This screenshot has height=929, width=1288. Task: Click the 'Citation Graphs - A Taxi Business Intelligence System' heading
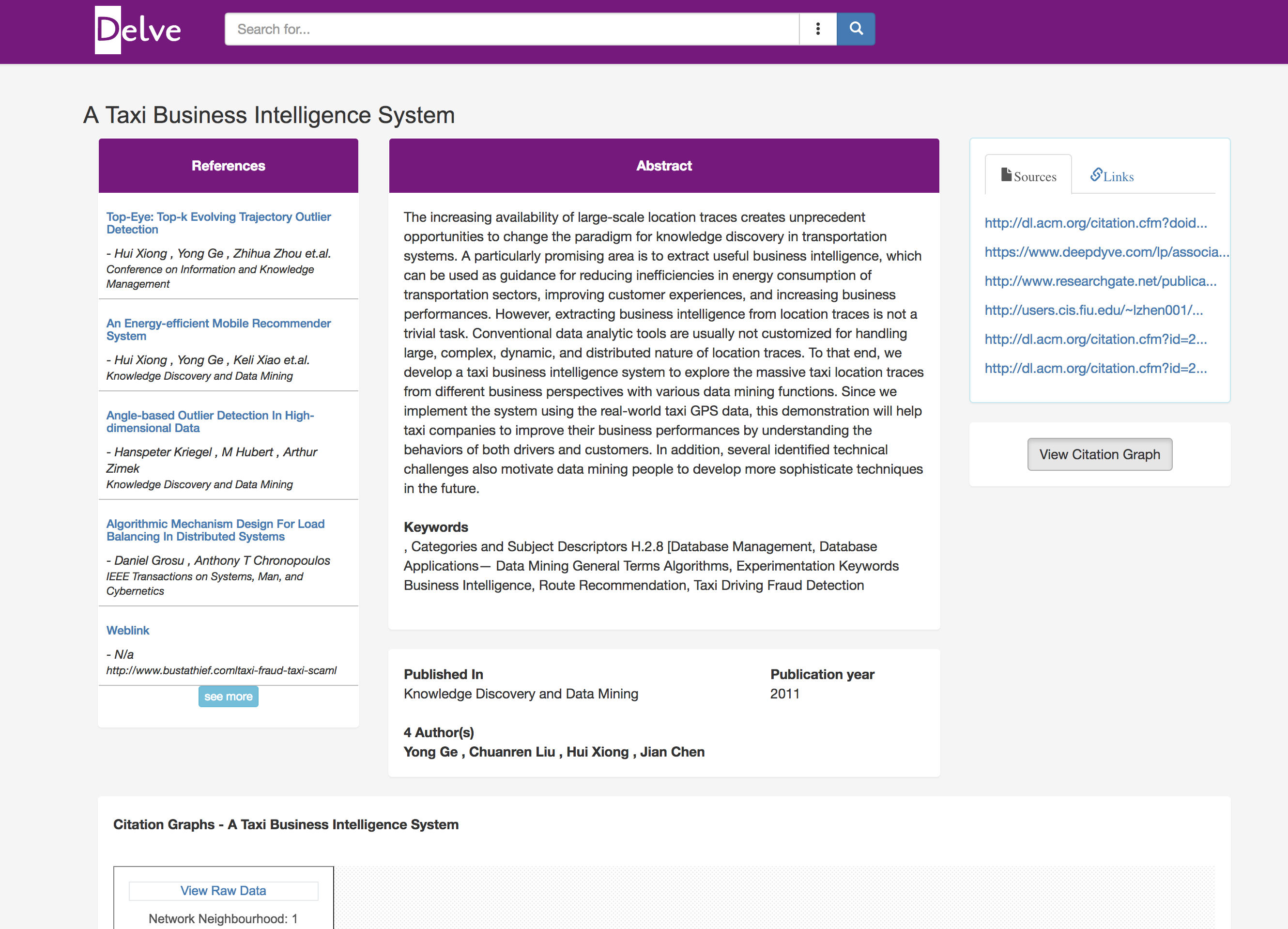(x=286, y=824)
